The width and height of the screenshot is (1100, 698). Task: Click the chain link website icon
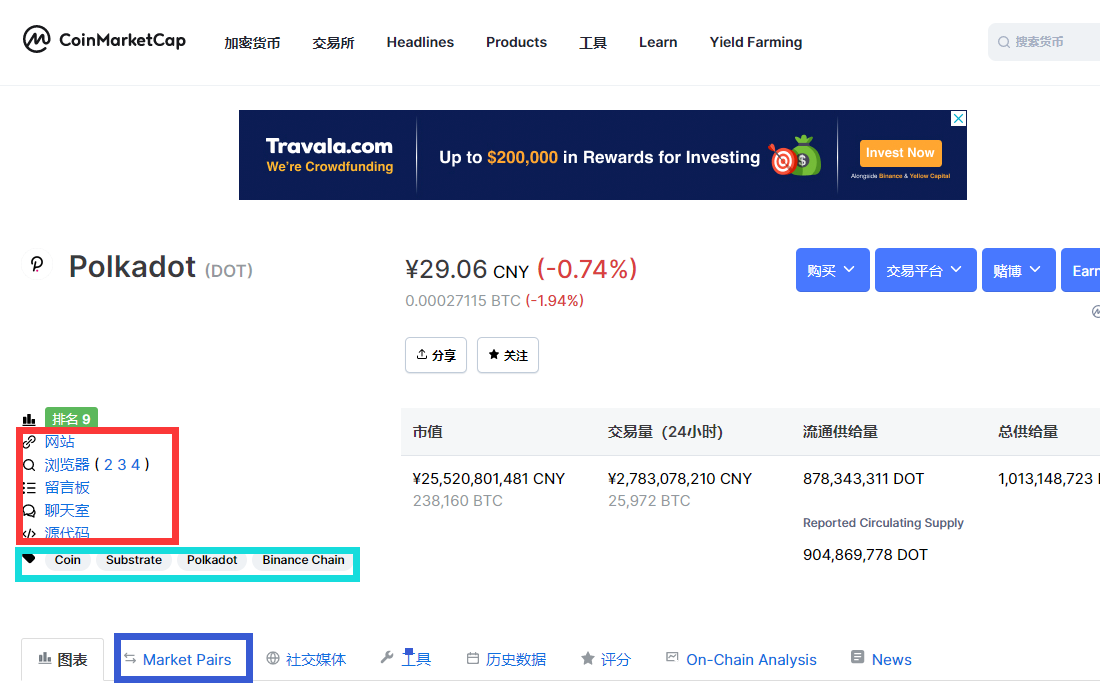pyautogui.click(x=29, y=442)
